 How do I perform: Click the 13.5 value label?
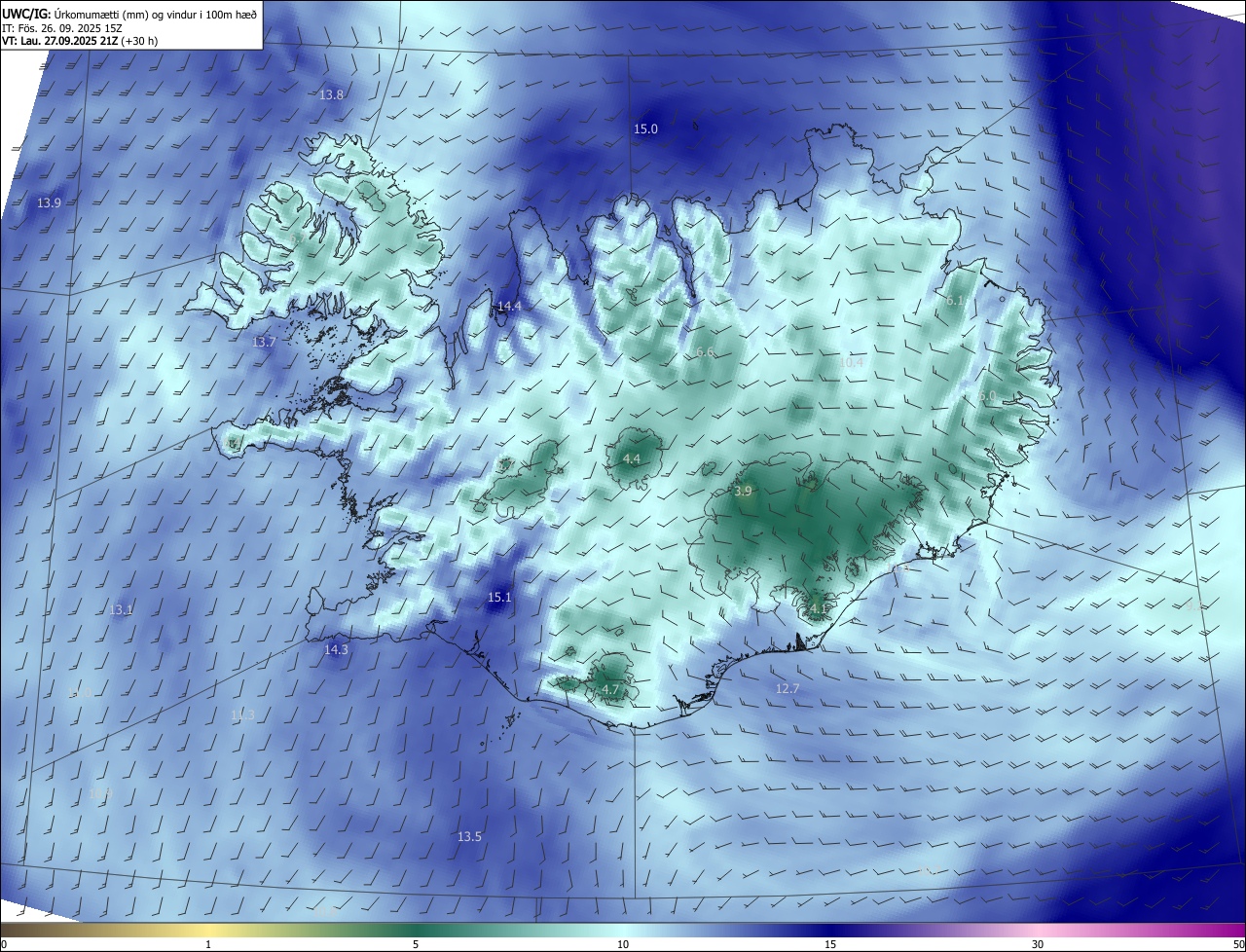point(469,836)
